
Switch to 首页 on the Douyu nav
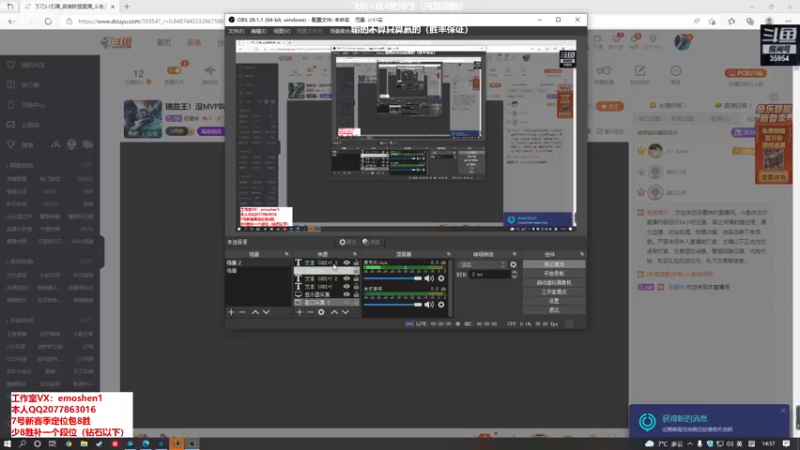coord(164,42)
